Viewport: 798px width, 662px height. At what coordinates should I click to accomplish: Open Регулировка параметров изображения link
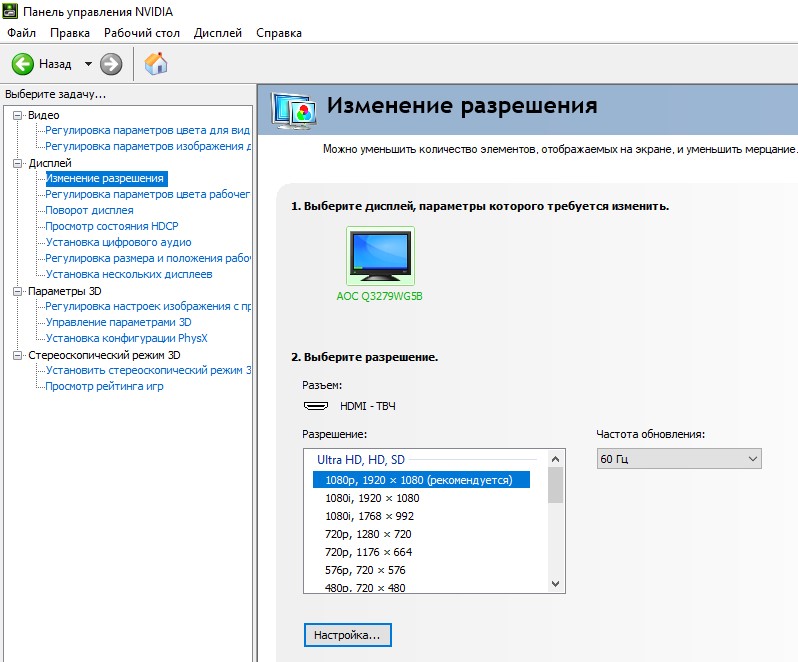click(x=148, y=147)
